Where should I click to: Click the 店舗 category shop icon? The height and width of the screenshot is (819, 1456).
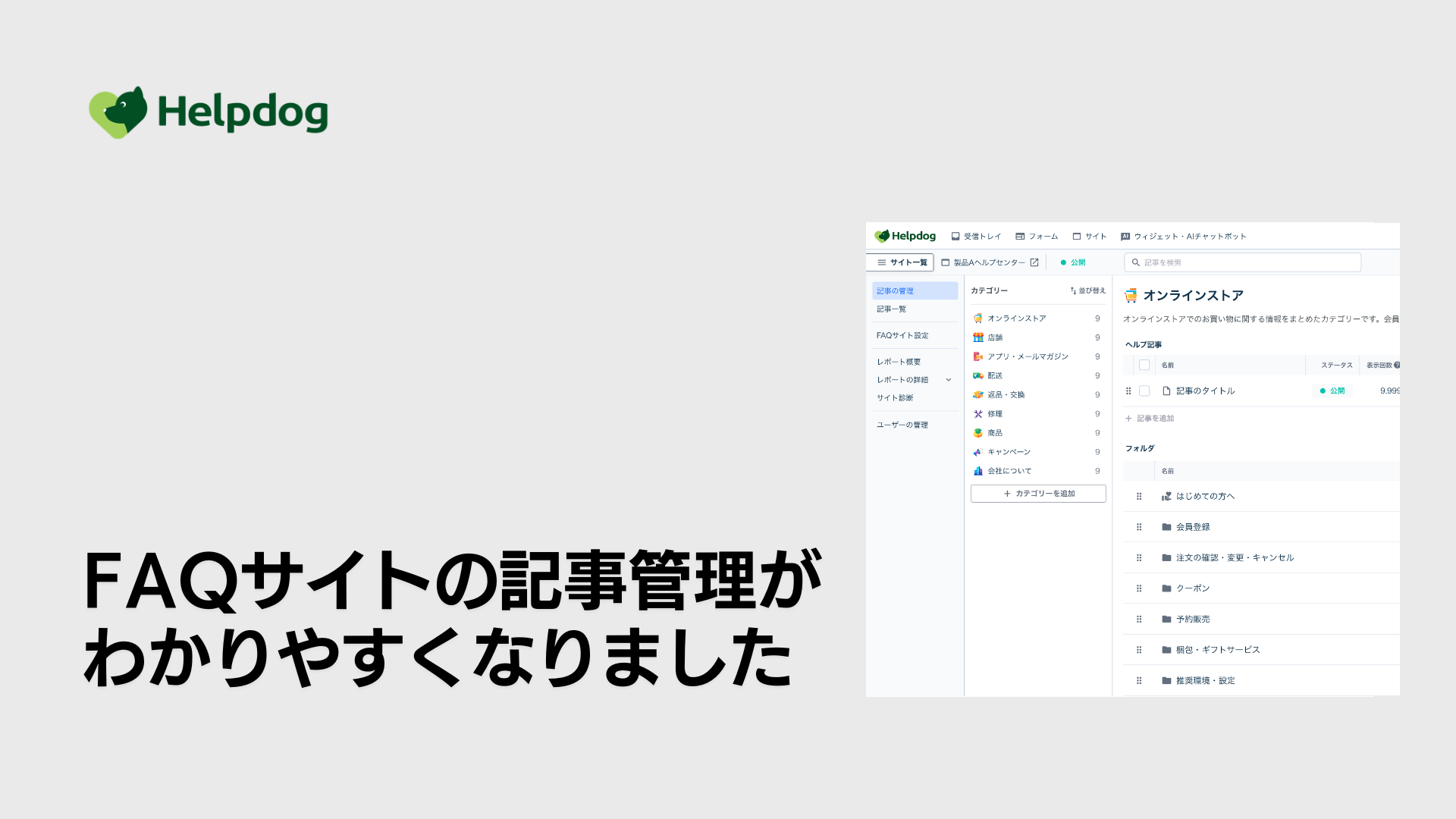tap(978, 337)
